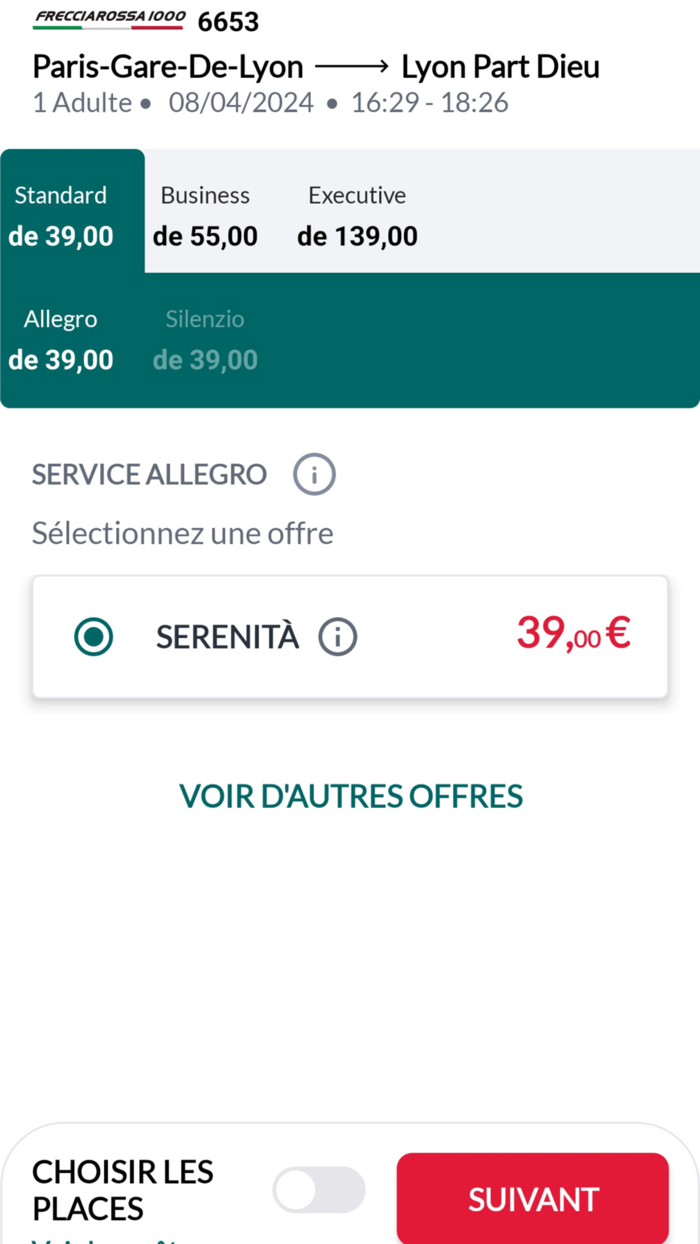Choose the Silenzio service option
Viewport: 700px width, 1244px height.
(205, 339)
